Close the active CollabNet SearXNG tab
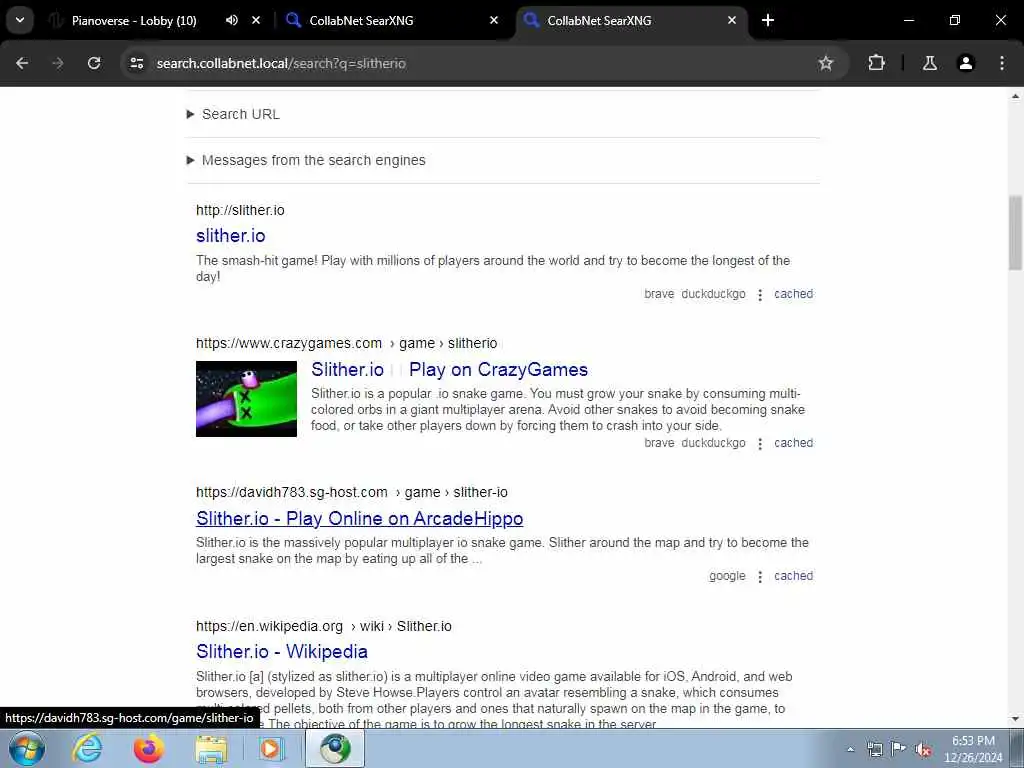Image resolution: width=1024 pixels, height=768 pixels. [x=731, y=20]
